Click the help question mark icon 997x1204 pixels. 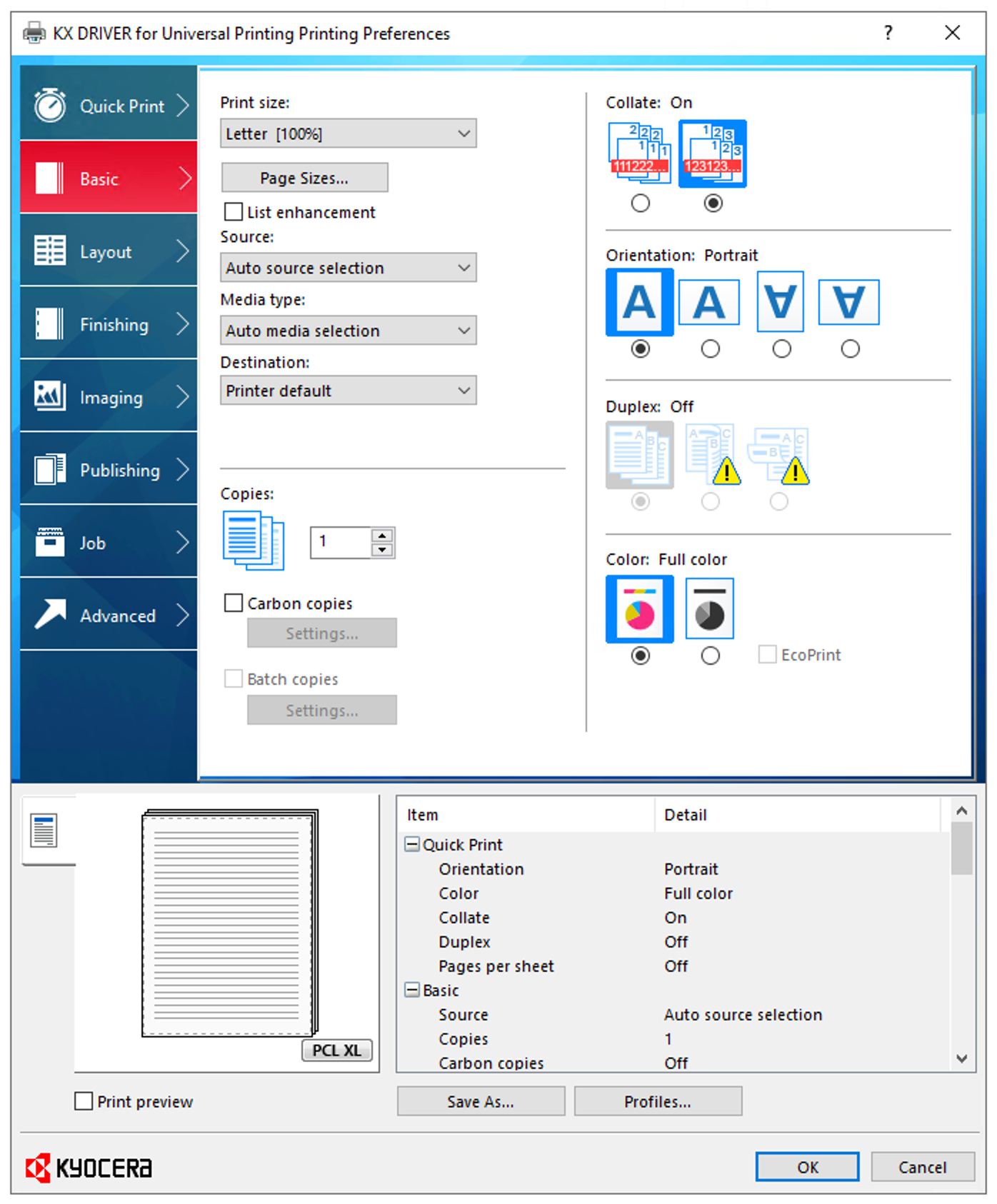tap(888, 33)
